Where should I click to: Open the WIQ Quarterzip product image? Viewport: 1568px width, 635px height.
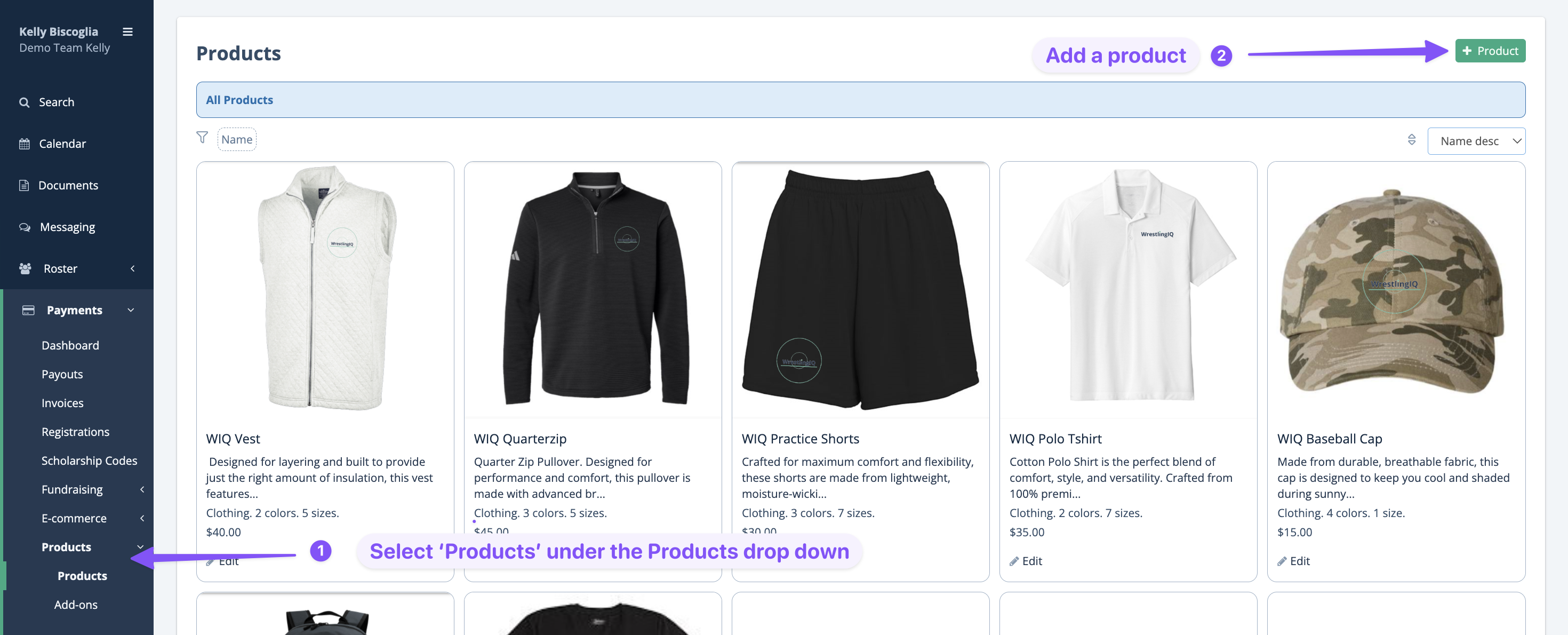593,289
